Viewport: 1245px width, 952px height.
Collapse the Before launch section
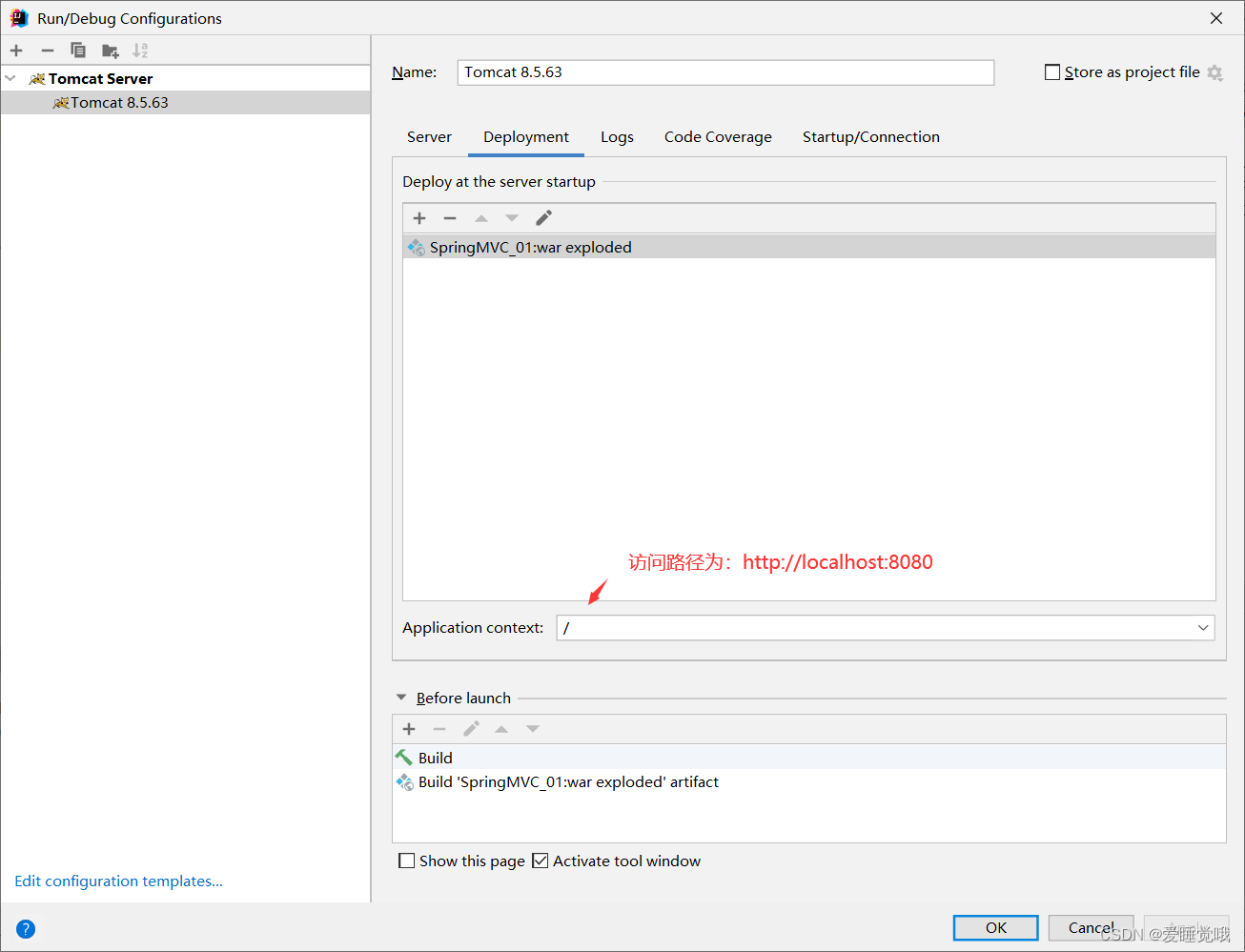(401, 698)
